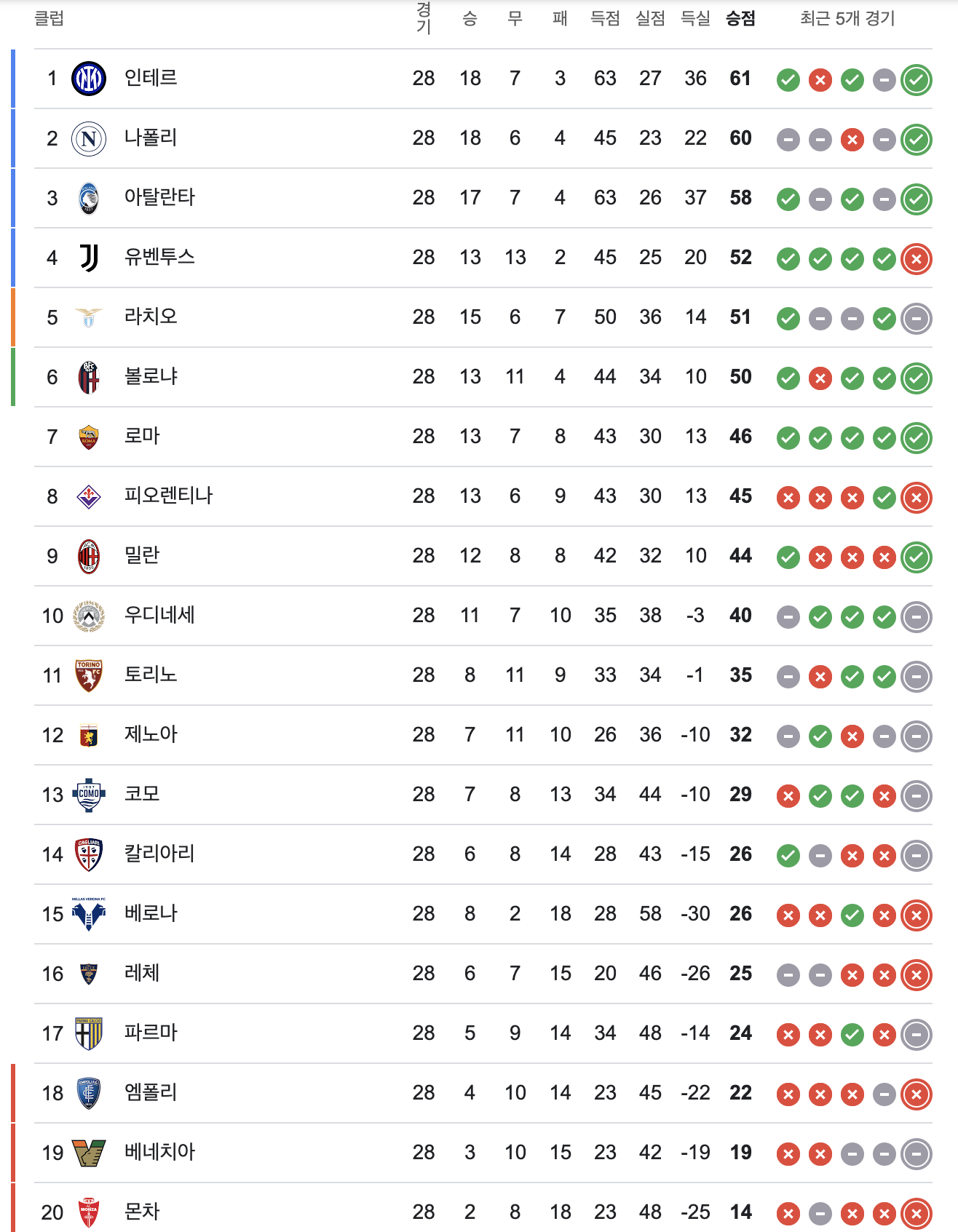
Task: Click the Como club logo
Action: pos(89,795)
